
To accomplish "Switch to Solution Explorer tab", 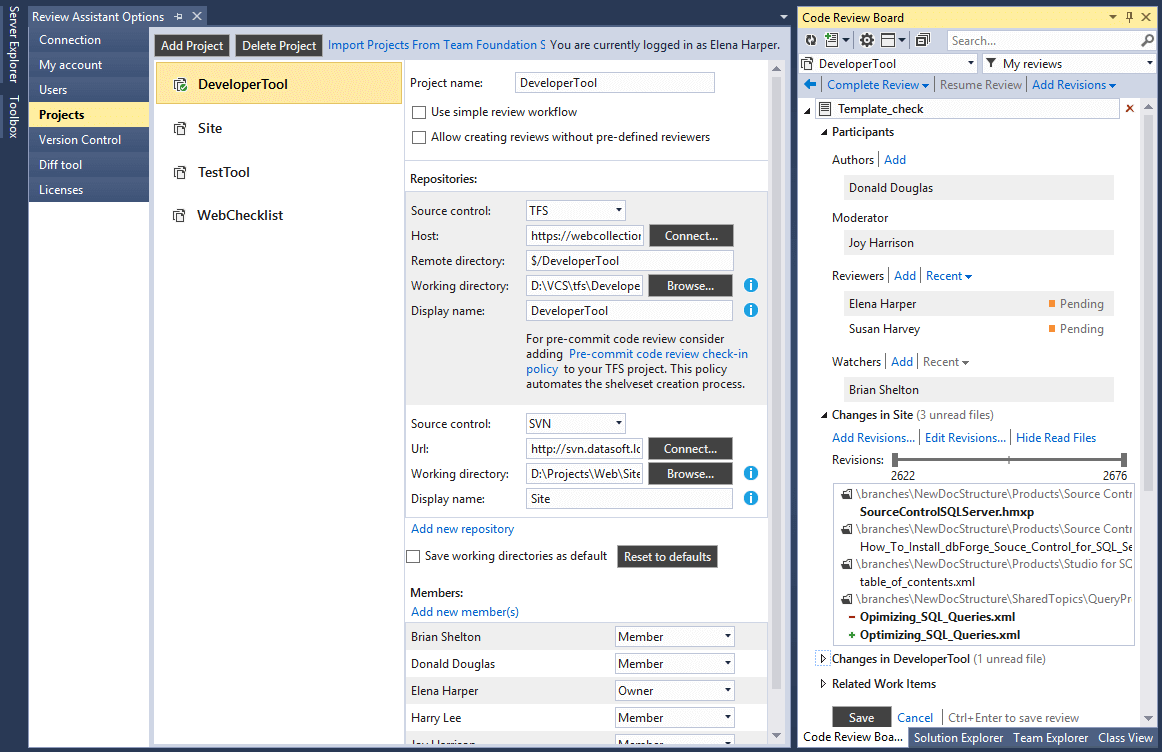I will [x=958, y=738].
